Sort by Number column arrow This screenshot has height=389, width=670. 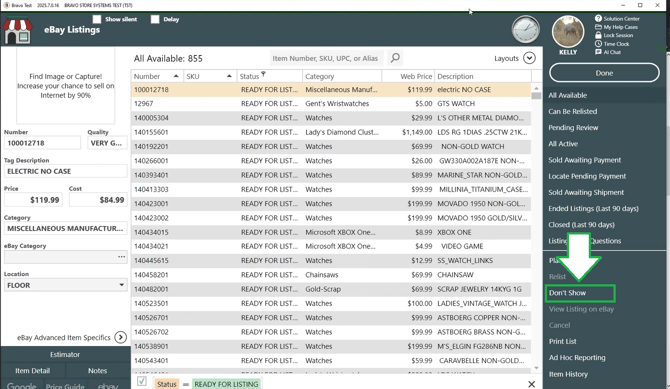(176, 76)
